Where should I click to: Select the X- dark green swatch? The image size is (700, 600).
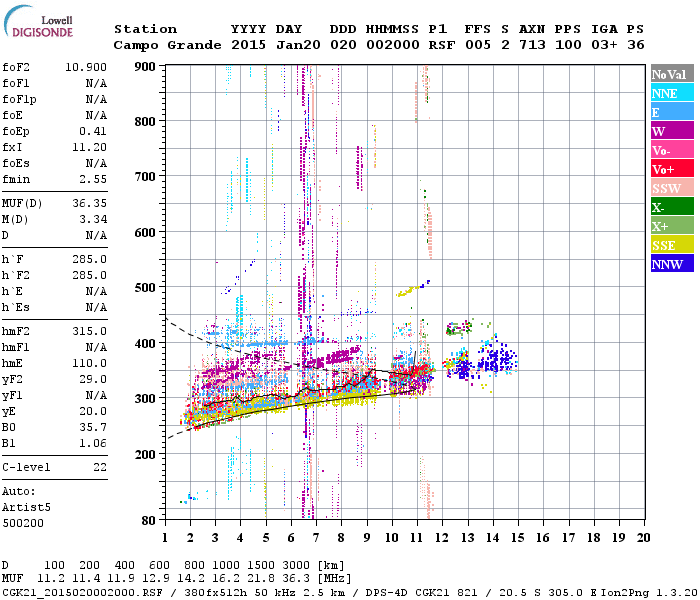672,207
